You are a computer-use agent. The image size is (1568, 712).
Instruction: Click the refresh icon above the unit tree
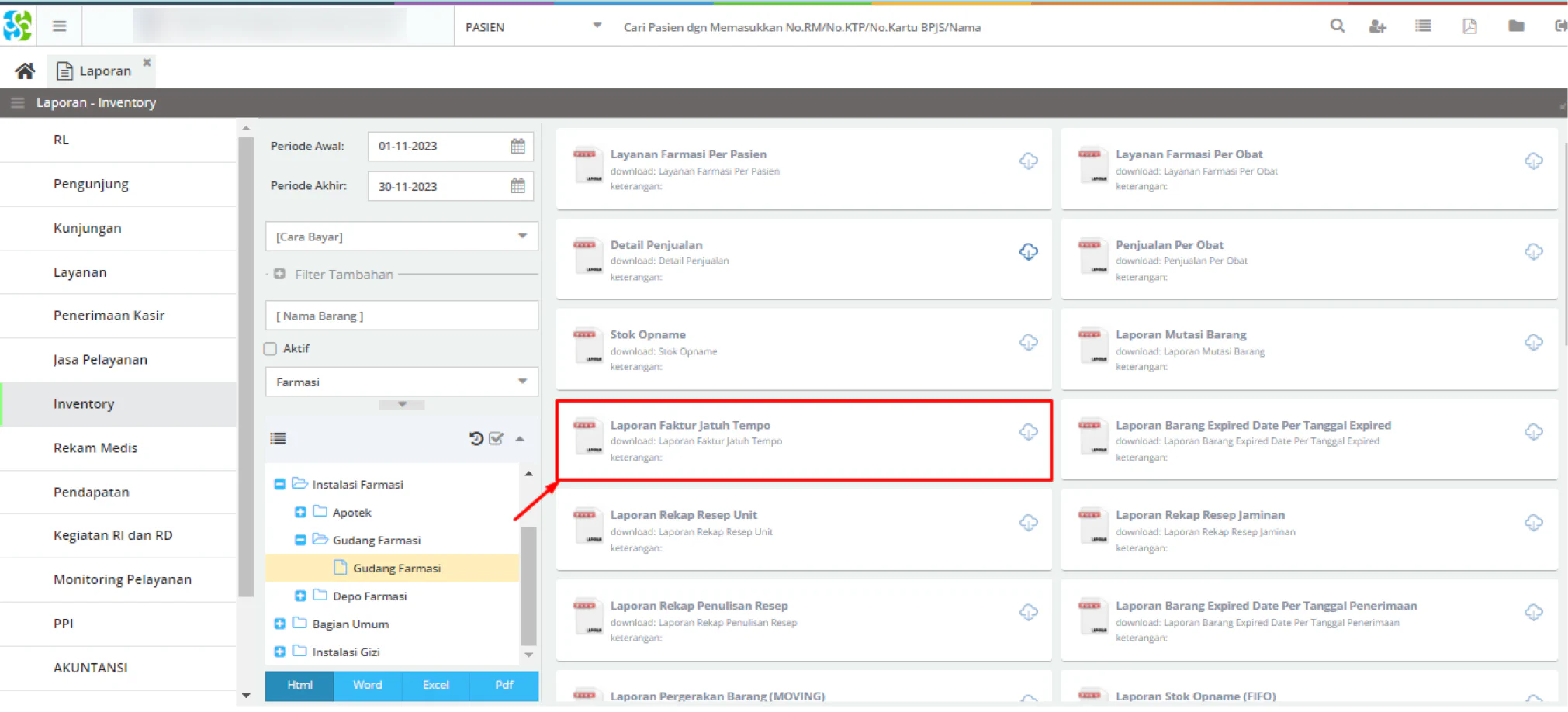pyautogui.click(x=476, y=438)
